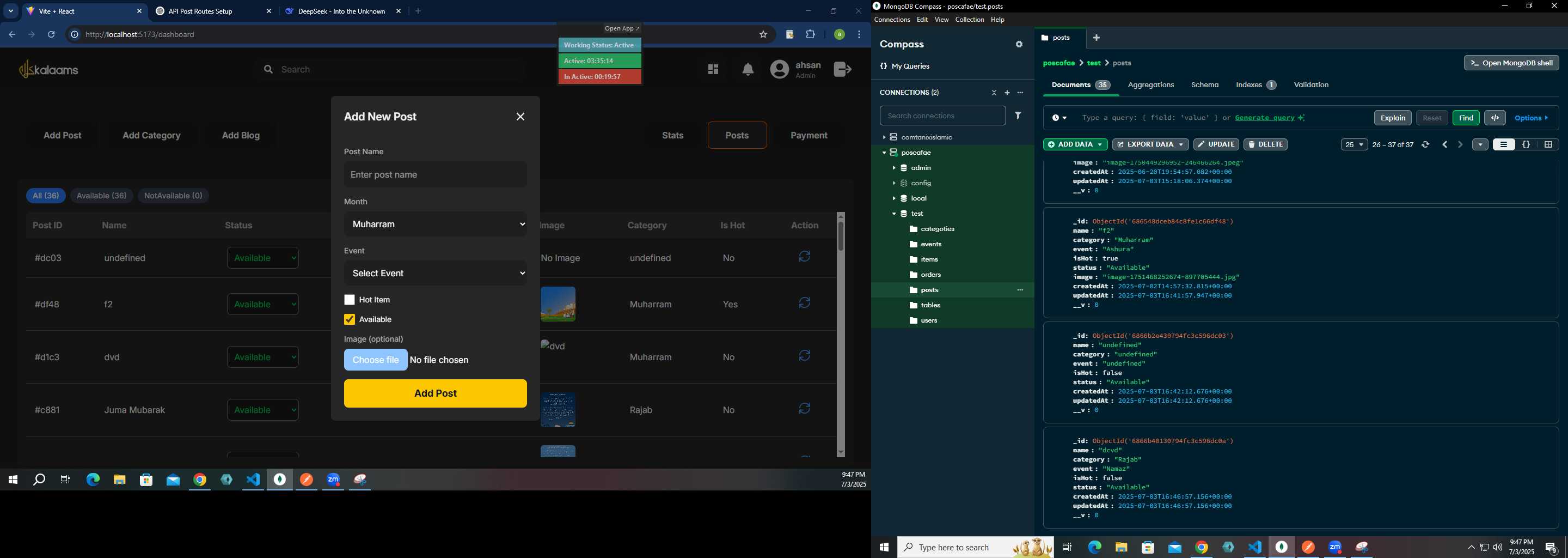Switch Compass to JSON view
This screenshot has width=1568, height=558.
point(1526,144)
